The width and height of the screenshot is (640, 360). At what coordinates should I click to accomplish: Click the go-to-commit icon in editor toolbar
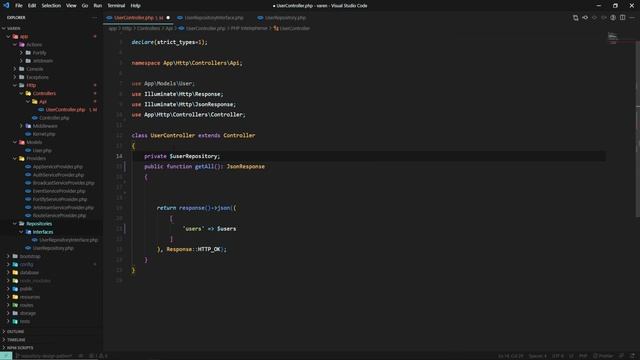(585, 18)
